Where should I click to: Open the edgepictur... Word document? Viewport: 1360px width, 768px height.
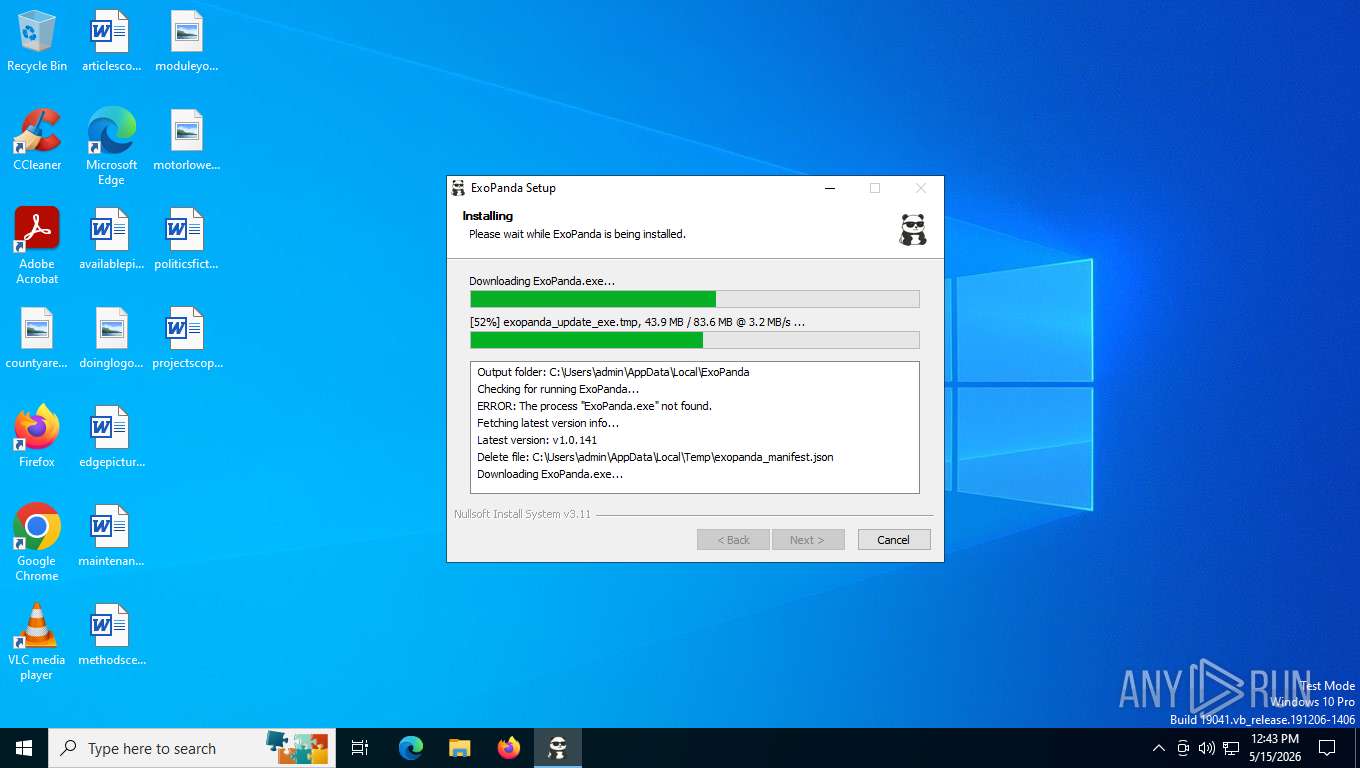pos(111,437)
